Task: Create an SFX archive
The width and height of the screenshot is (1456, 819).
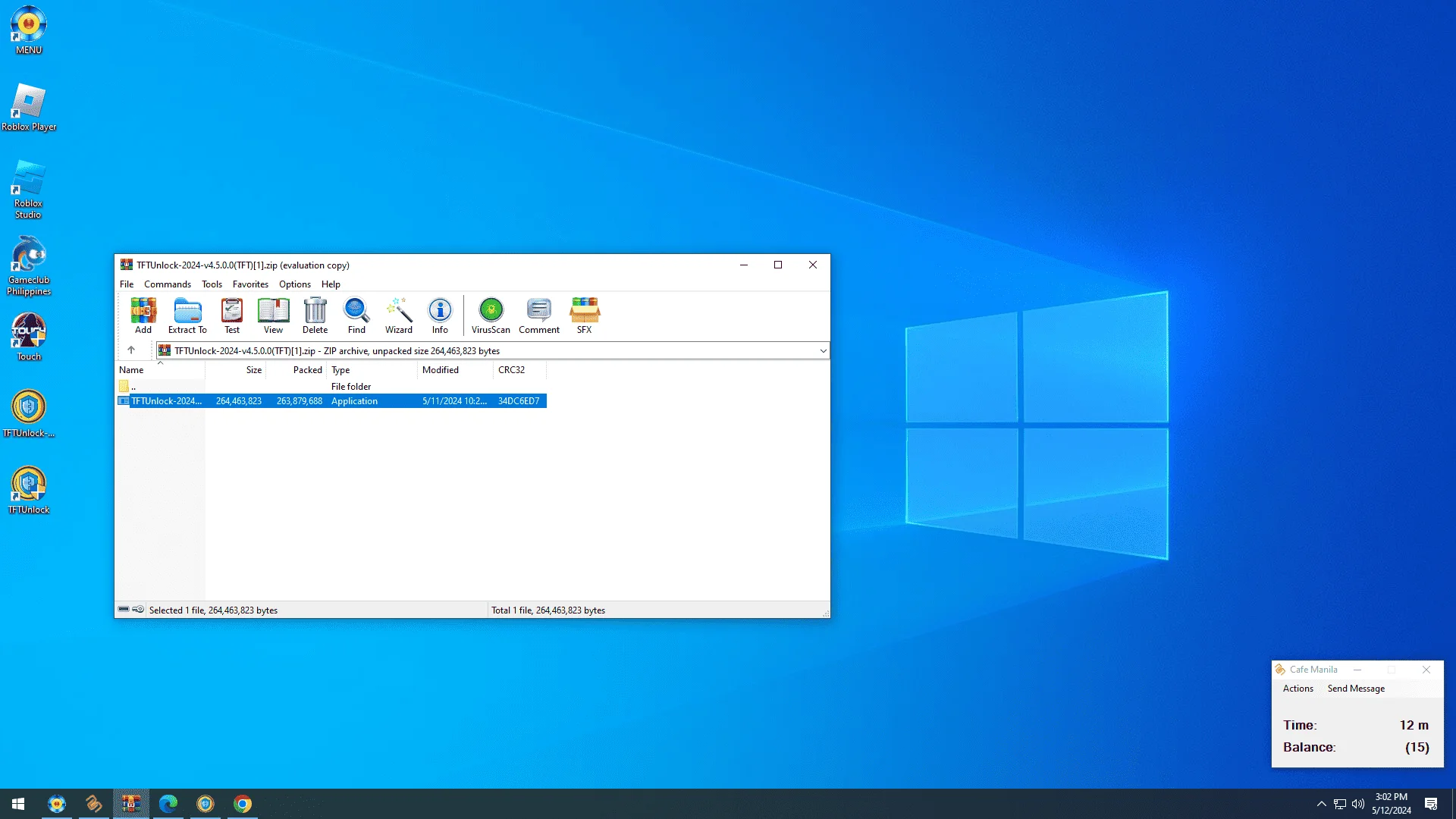Action: coord(585,315)
